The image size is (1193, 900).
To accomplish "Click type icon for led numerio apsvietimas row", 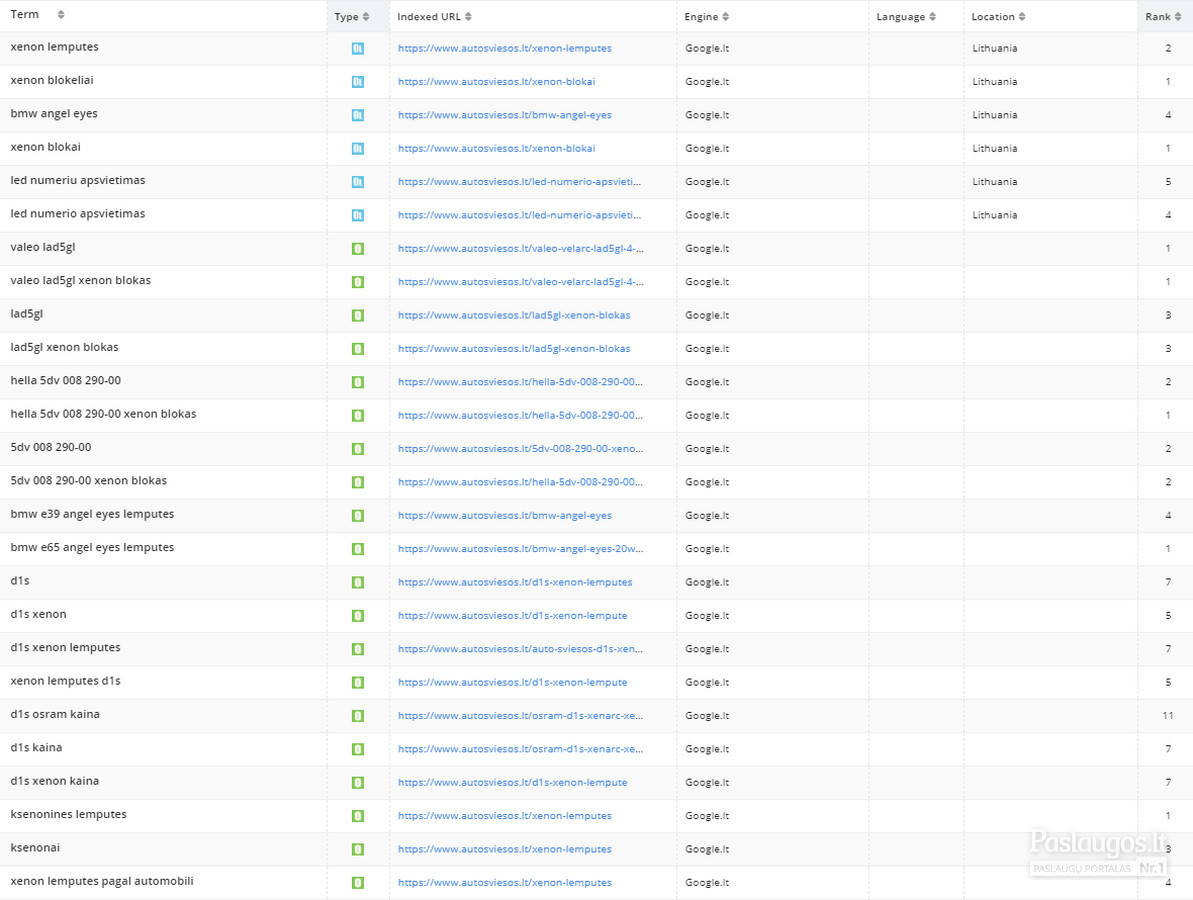I will pyautogui.click(x=358, y=215).
